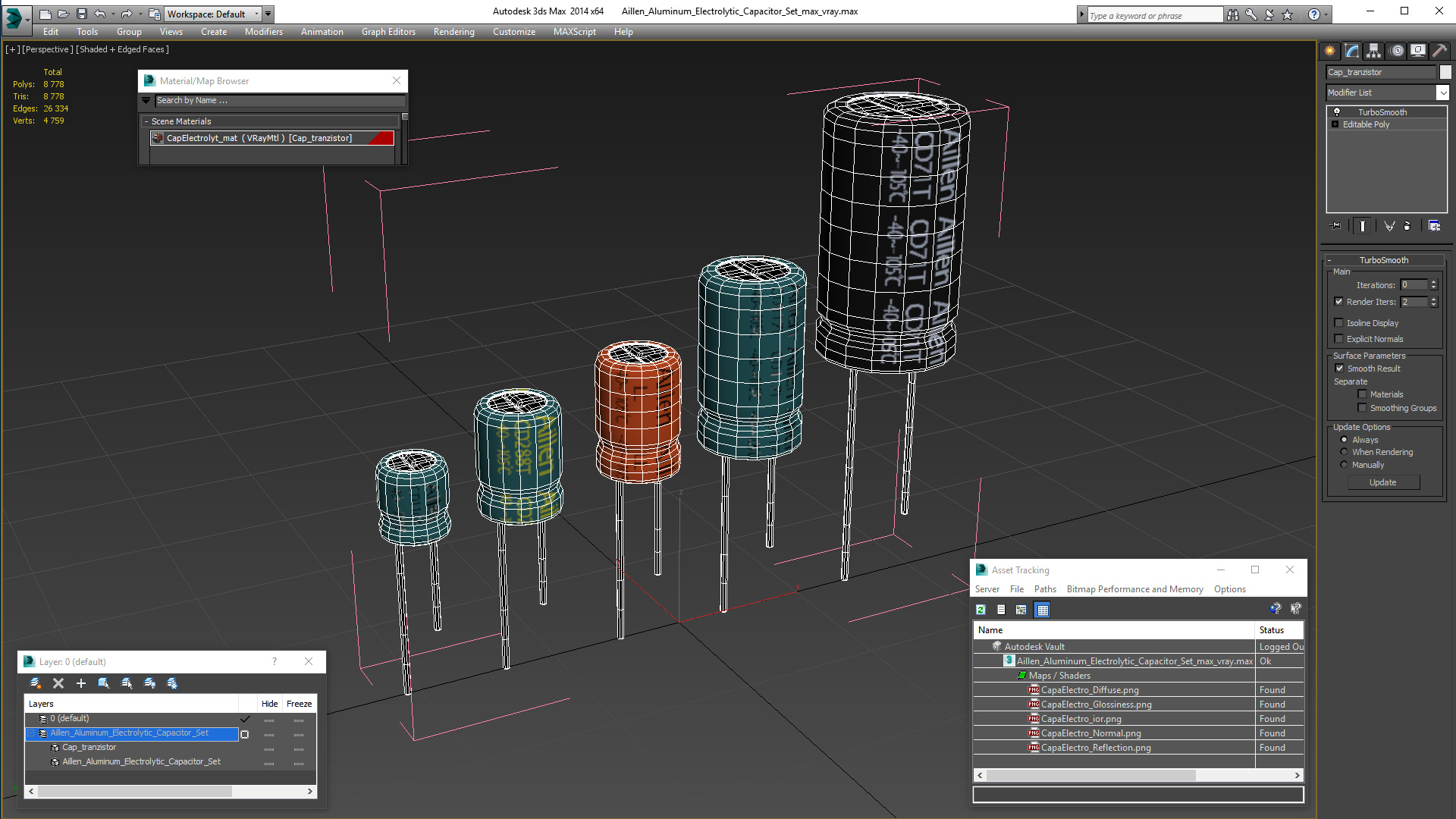Click the Pin Stack icon

(x=1336, y=226)
